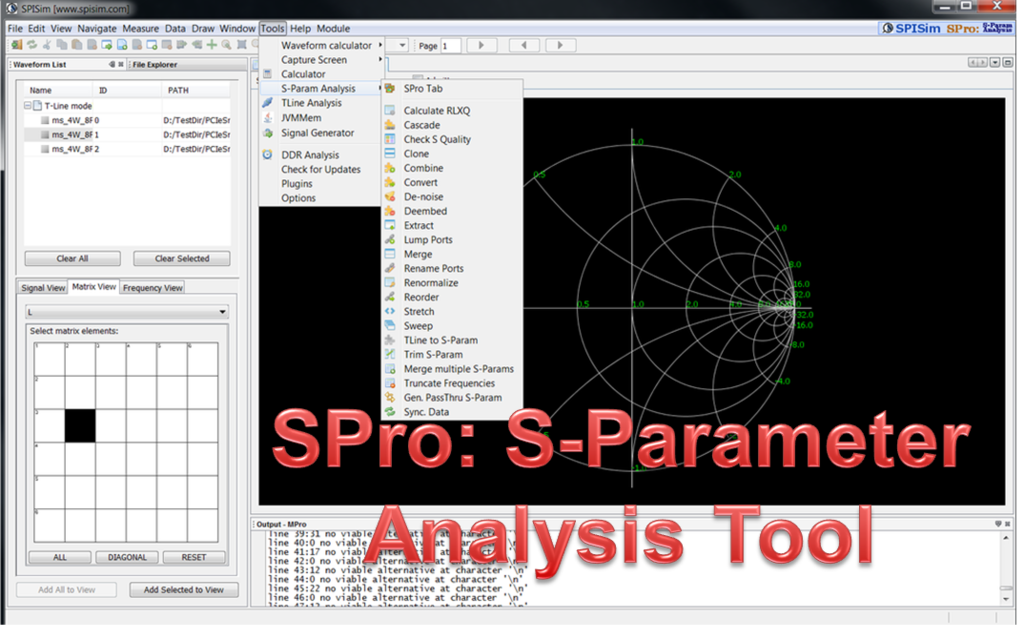Click the De-noise icon in S-Param submenu
The image size is (1024, 639).
(x=390, y=197)
